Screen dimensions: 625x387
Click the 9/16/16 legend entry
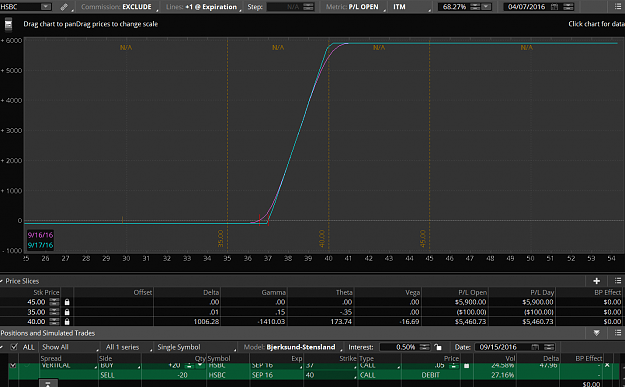[40, 235]
